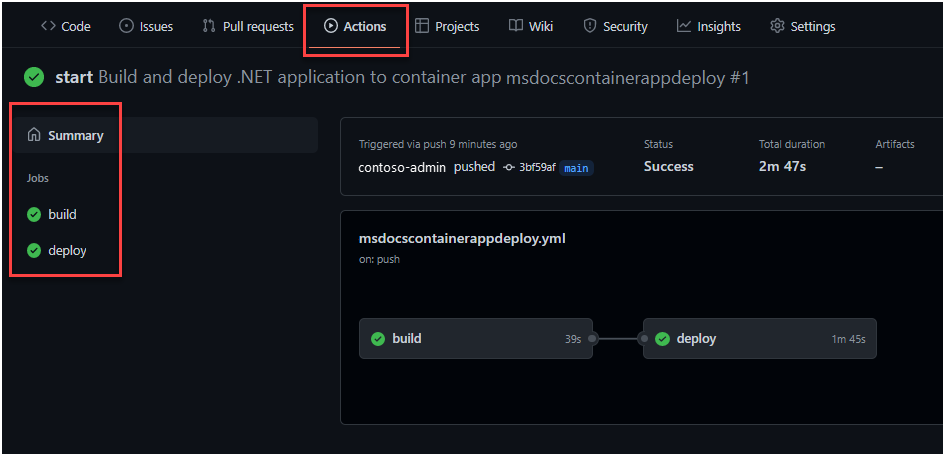Click the deploy graph node check icon
The width and height of the screenshot is (943, 454).
(662, 339)
